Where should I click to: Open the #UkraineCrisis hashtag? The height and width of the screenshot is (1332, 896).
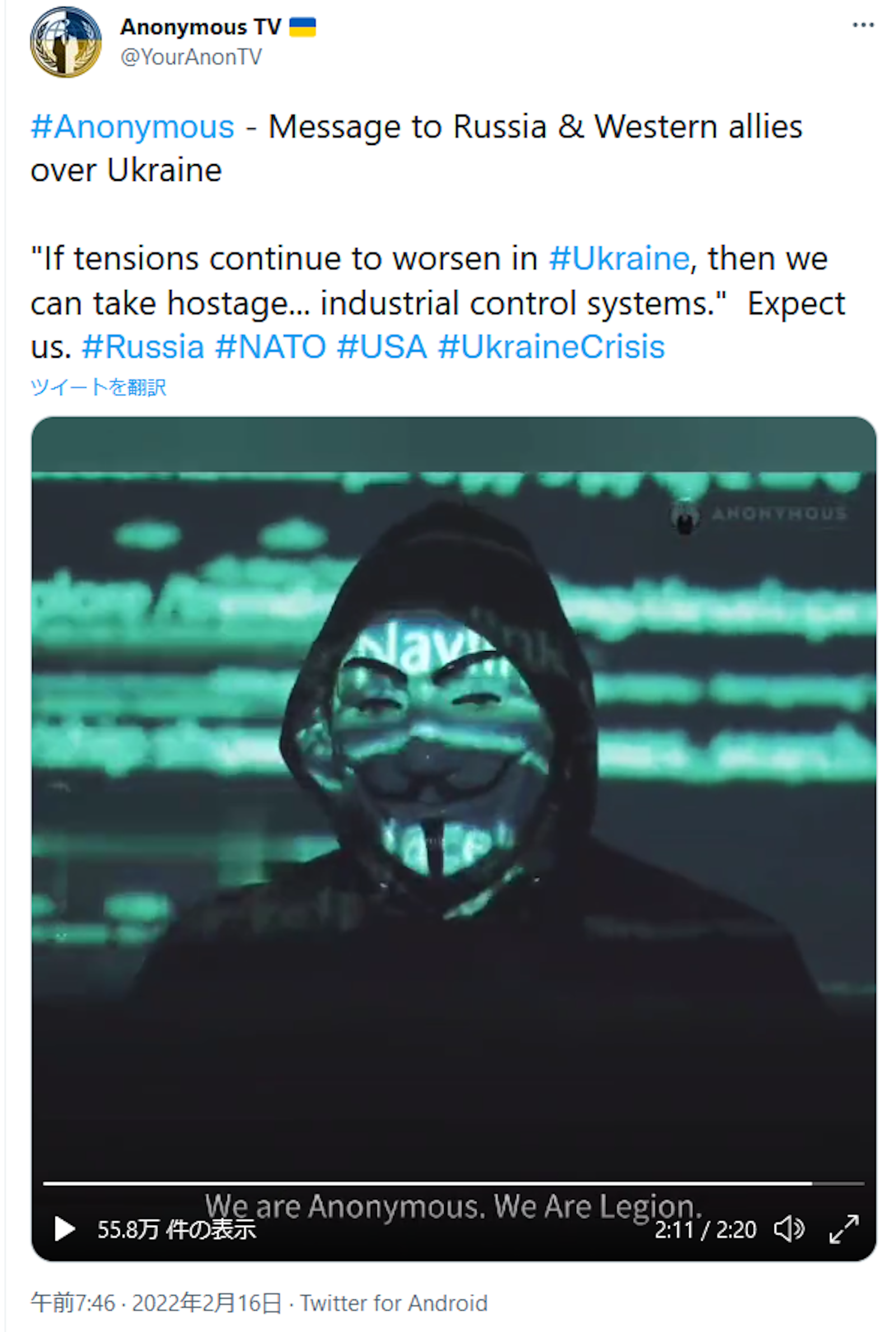pos(552,346)
